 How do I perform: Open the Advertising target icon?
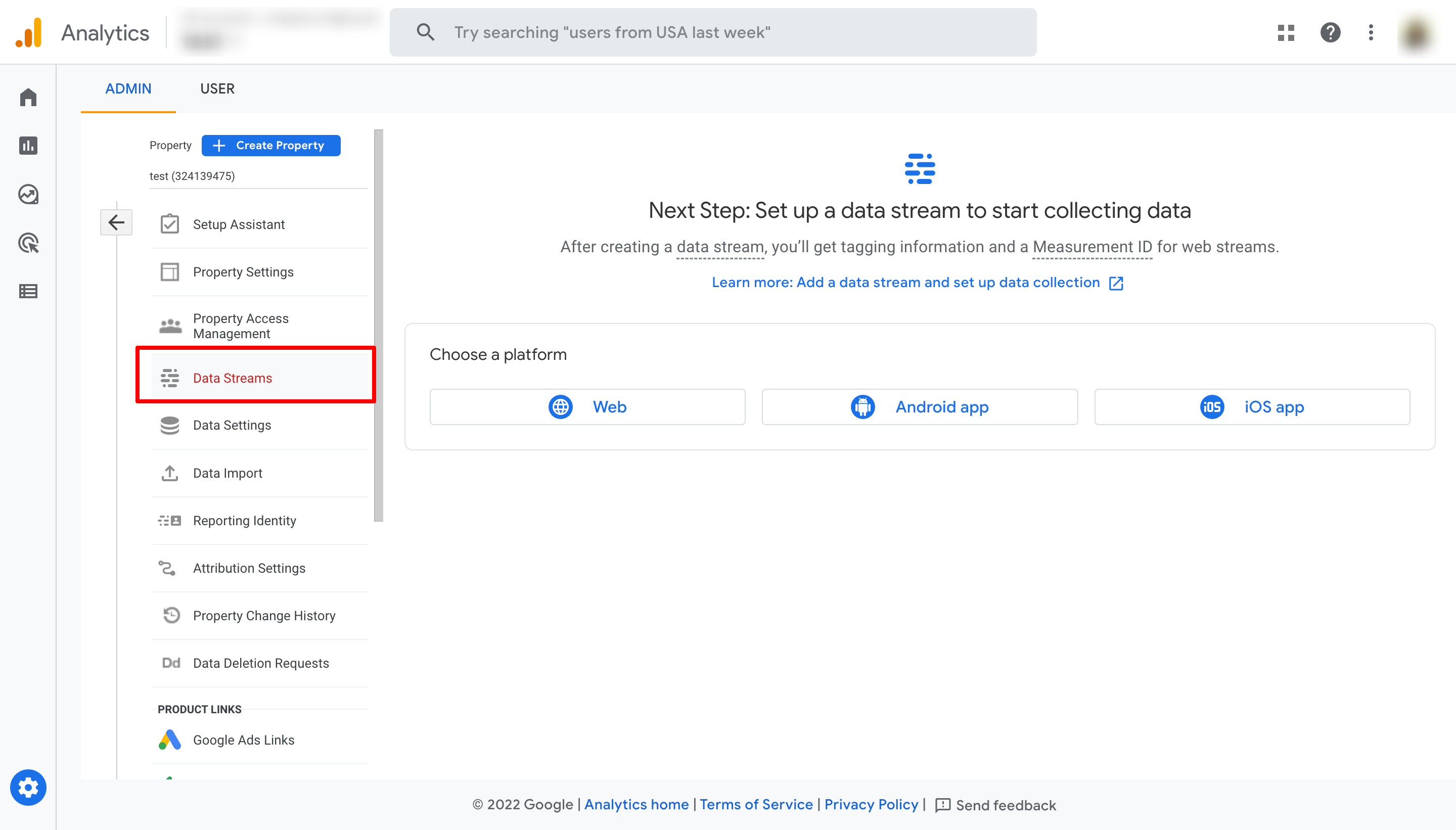pos(28,243)
